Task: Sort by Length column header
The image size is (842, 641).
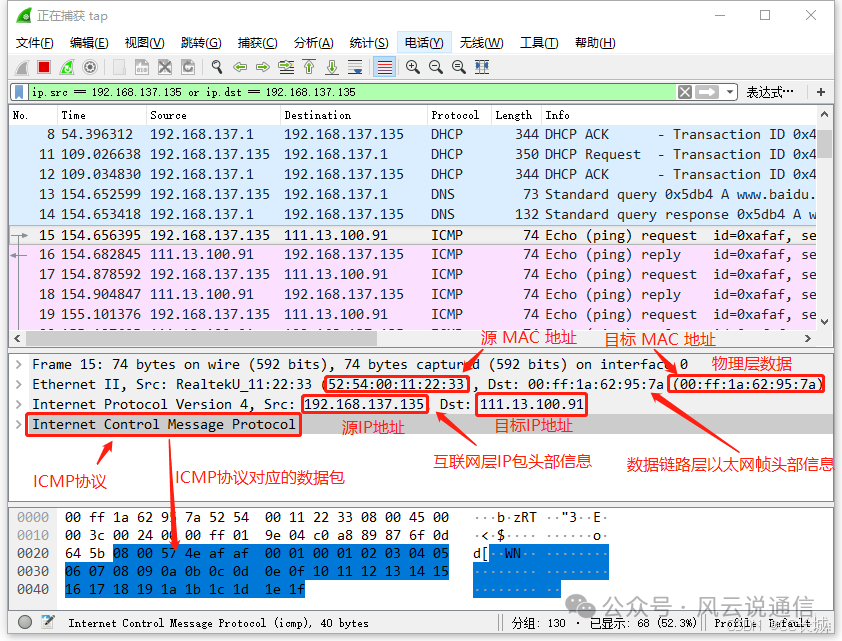Action: [517, 115]
